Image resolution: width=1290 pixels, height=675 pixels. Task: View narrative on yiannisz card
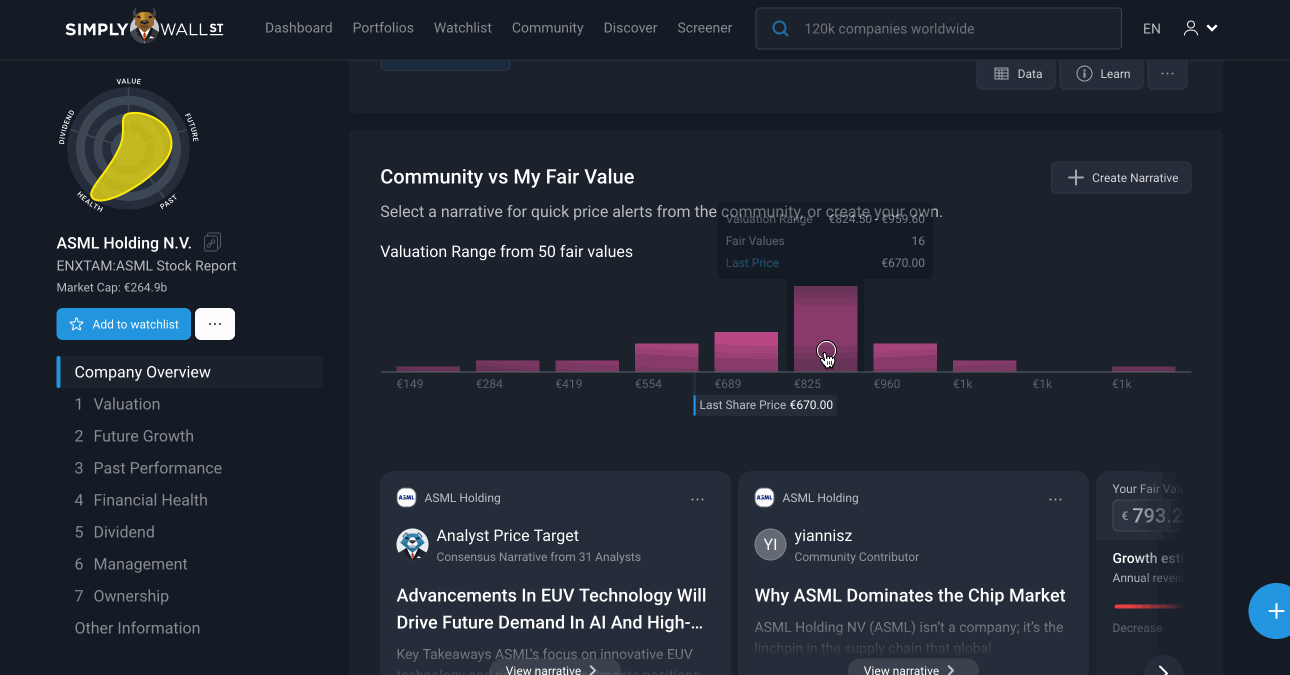913,668
